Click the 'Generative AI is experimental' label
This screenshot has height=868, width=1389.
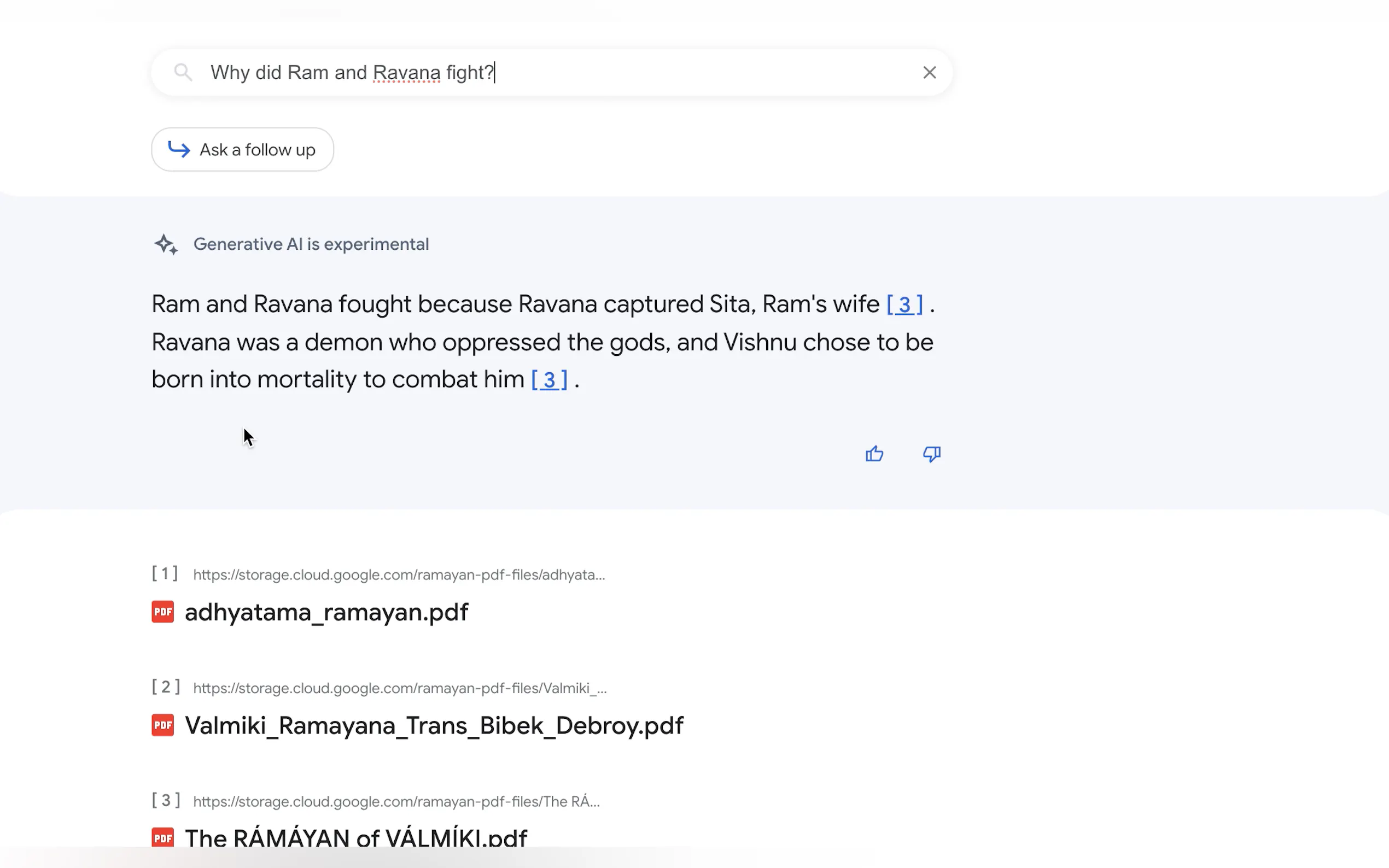click(x=311, y=244)
